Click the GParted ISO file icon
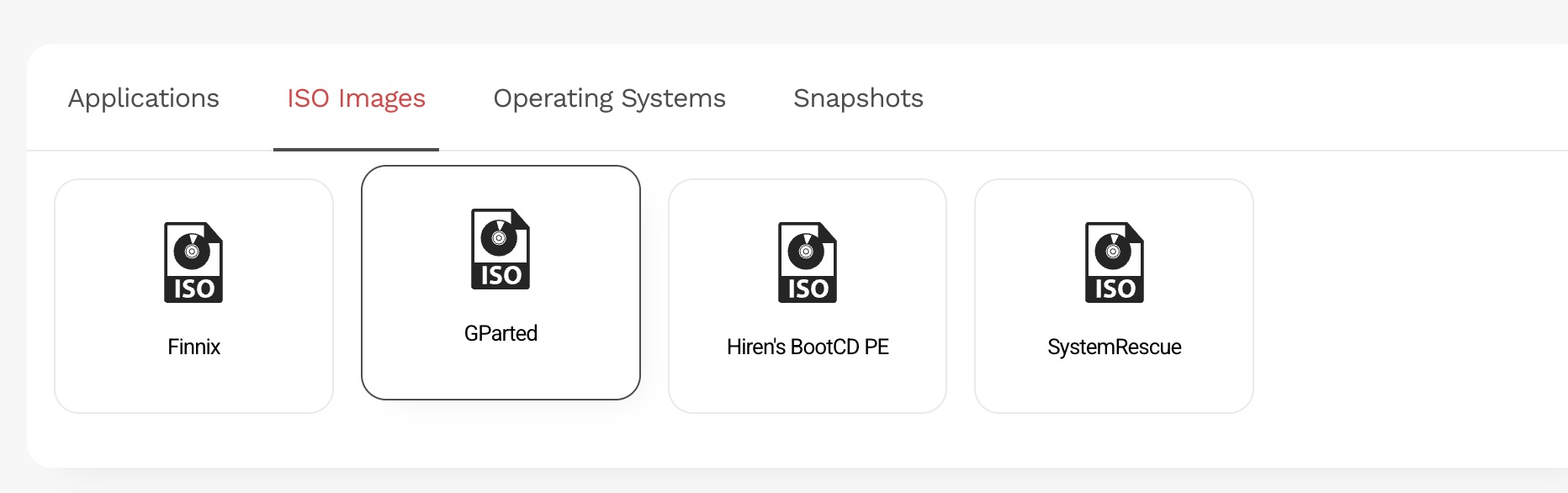The width and height of the screenshot is (1568, 493). [501, 249]
